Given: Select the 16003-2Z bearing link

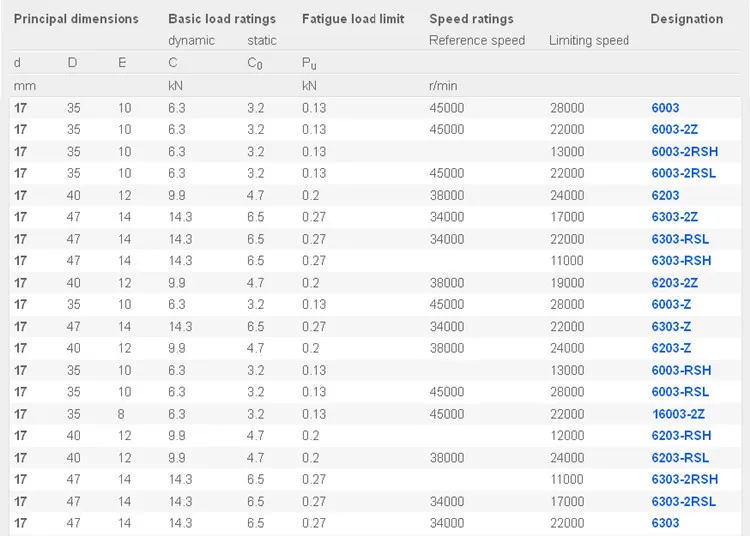Looking at the screenshot, I should coord(678,414).
